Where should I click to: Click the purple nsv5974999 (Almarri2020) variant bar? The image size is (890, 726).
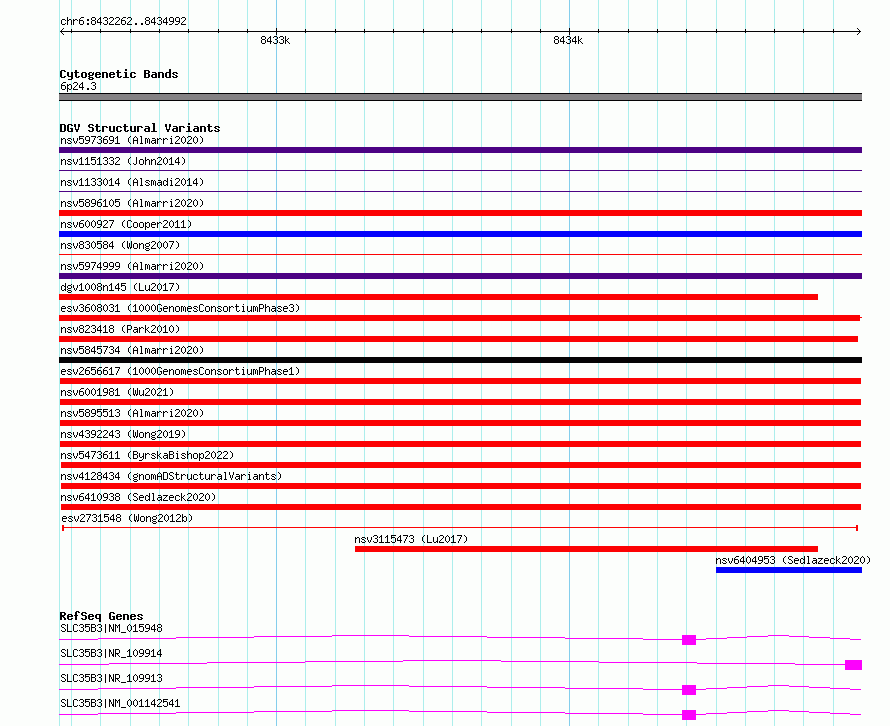[460, 276]
